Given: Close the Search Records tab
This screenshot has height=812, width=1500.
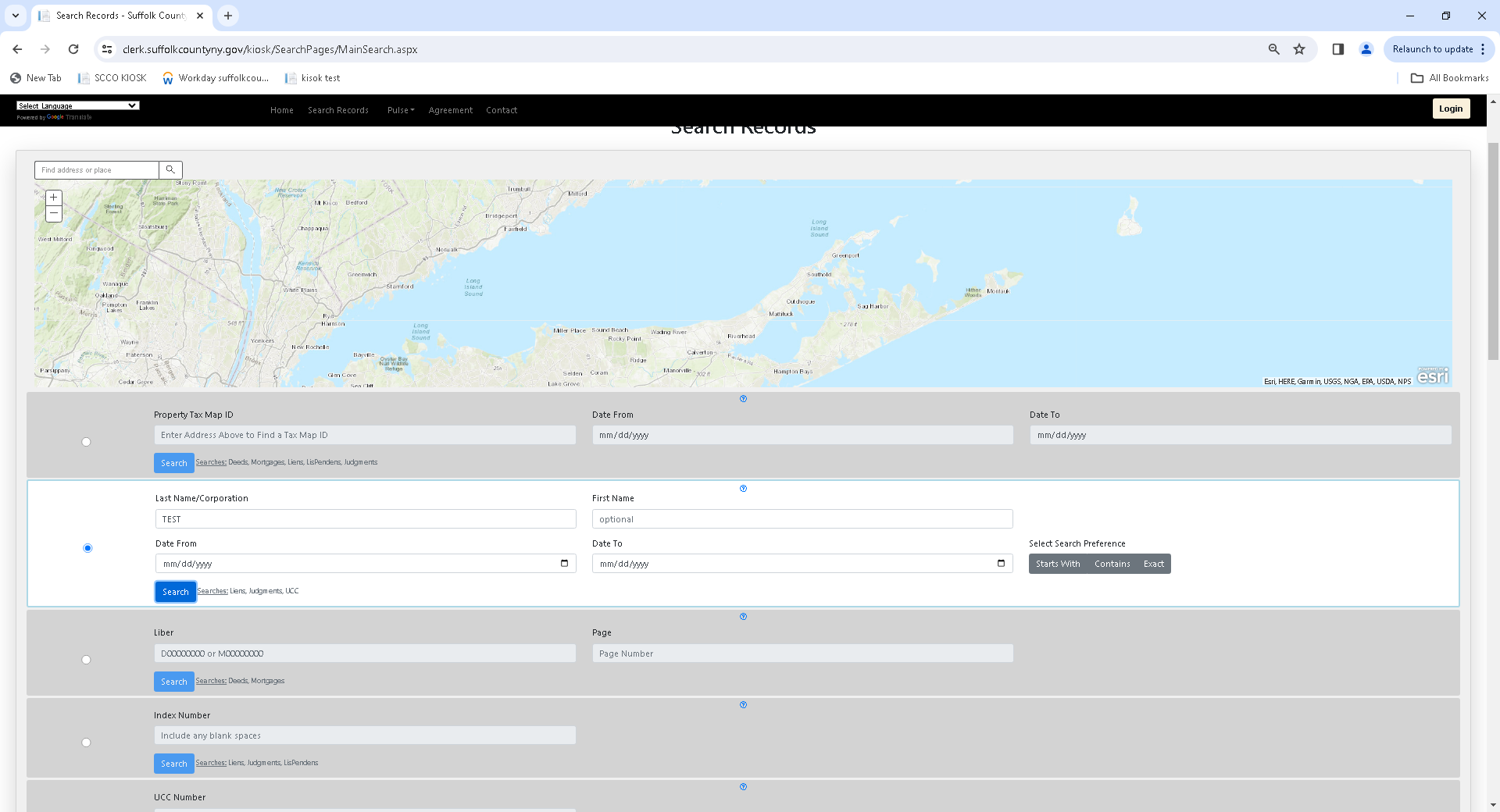Looking at the screenshot, I should pyautogui.click(x=200, y=16).
